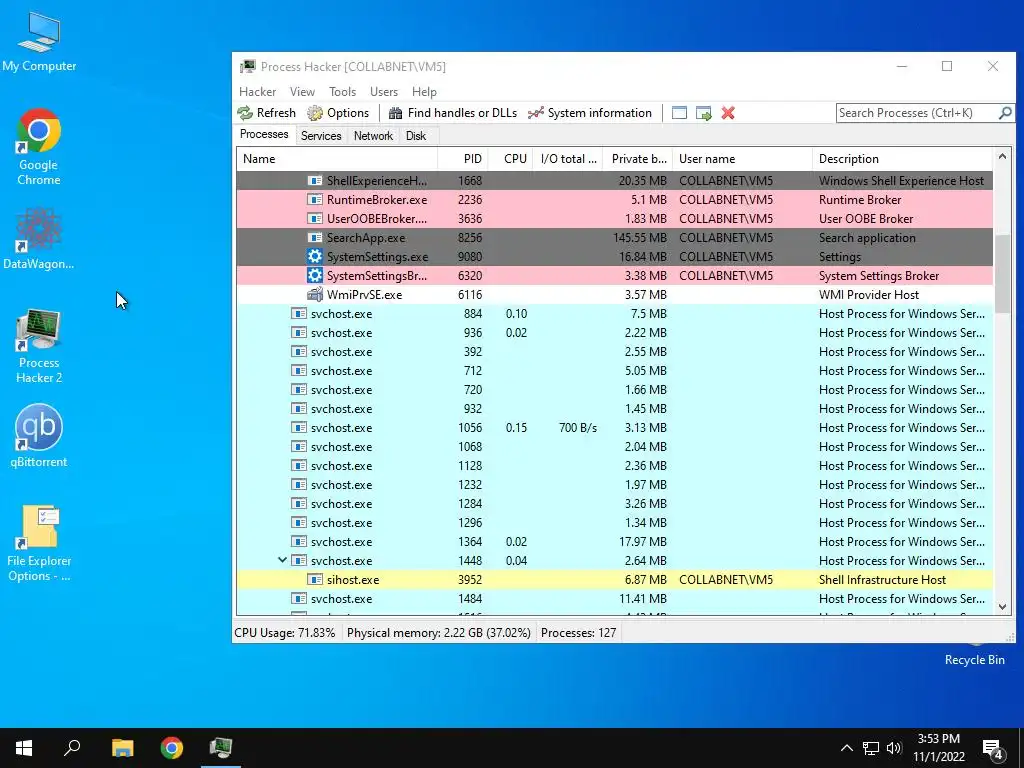The image size is (1024, 768).
Task: Open the Windows Start menu
Action: pyautogui.click(x=24, y=748)
